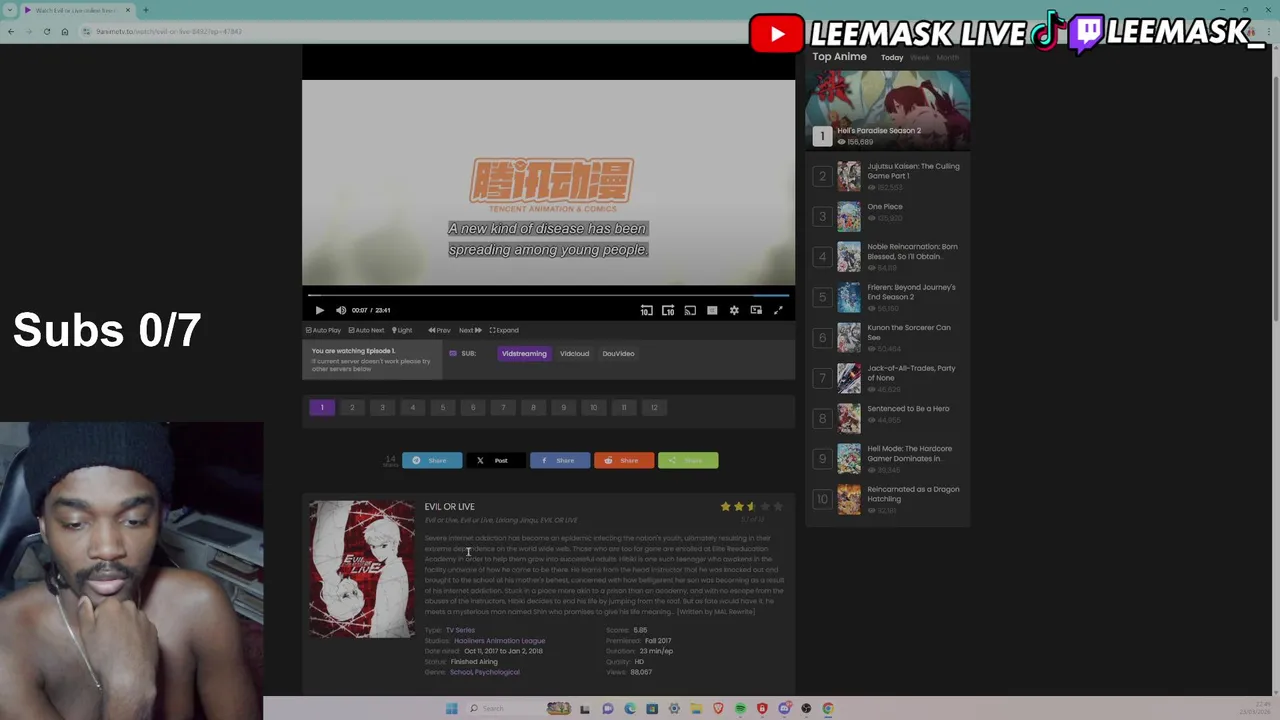The height and width of the screenshot is (720, 1280).
Task: Click the green ShareThis button
Action: [x=688, y=461]
